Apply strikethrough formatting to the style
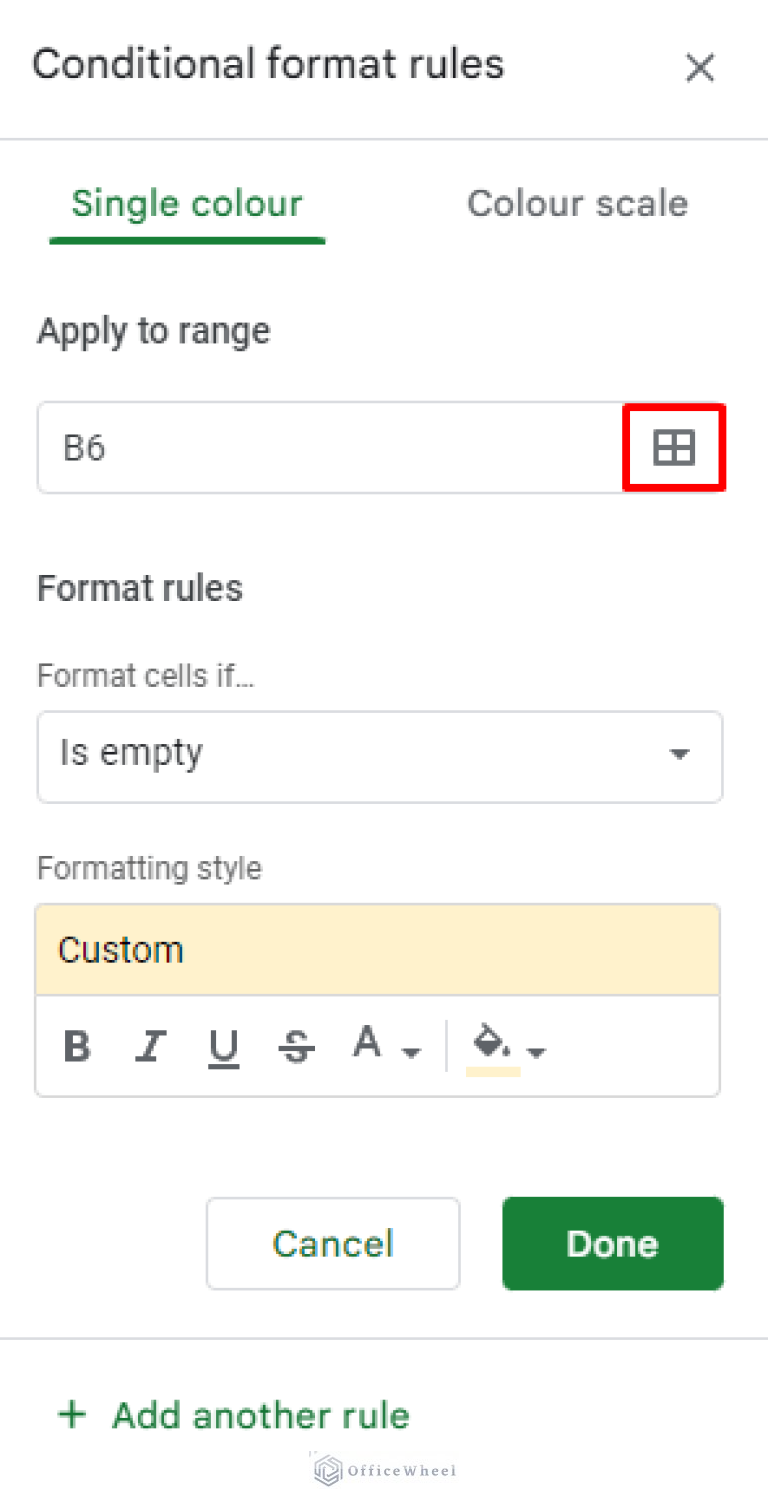Image resolution: width=768 pixels, height=1509 pixels. point(296,1046)
